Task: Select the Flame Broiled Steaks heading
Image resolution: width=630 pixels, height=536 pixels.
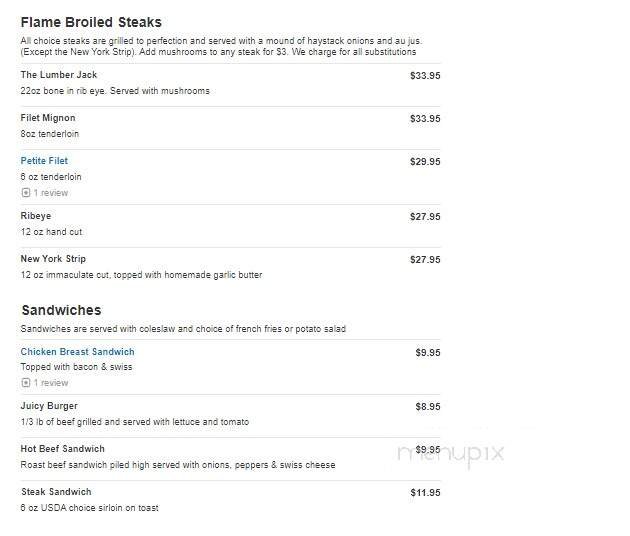Action: pyautogui.click(x=91, y=22)
